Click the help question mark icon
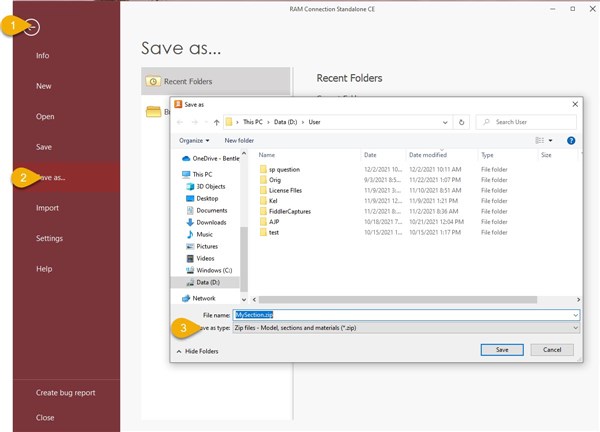 click(x=571, y=140)
